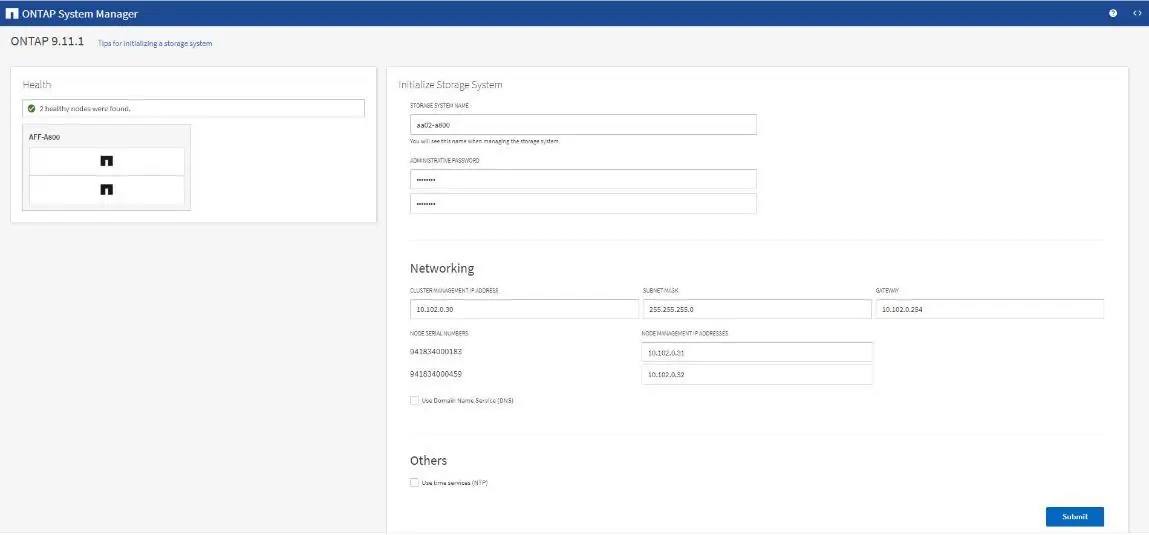Click the NetApp logo in header
The image size is (1149, 535).
[12, 13]
